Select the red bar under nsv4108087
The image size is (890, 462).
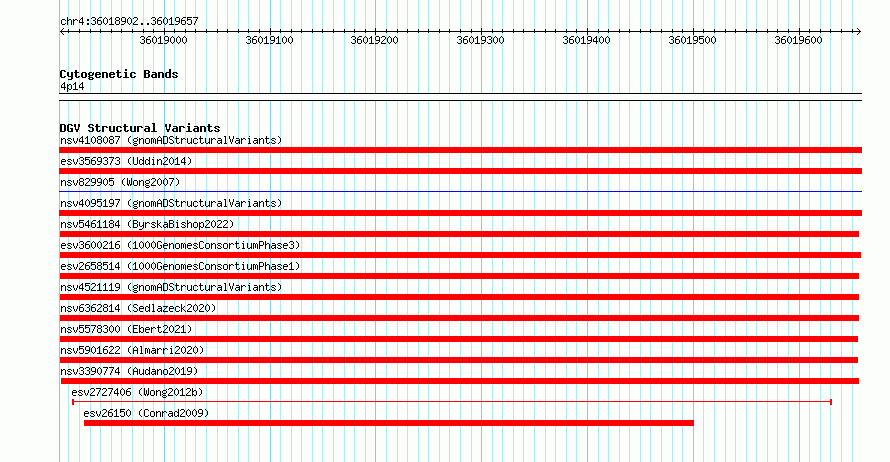(460, 150)
